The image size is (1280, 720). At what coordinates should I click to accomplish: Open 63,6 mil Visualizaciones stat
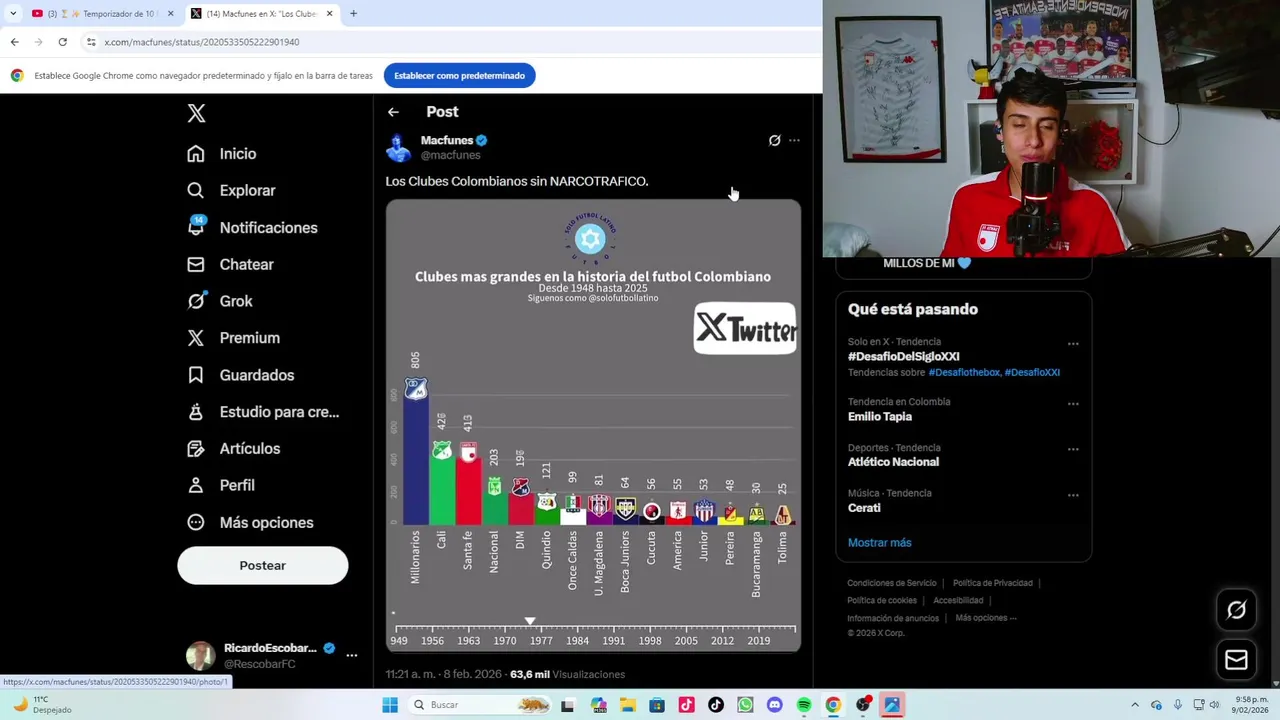(567, 675)
